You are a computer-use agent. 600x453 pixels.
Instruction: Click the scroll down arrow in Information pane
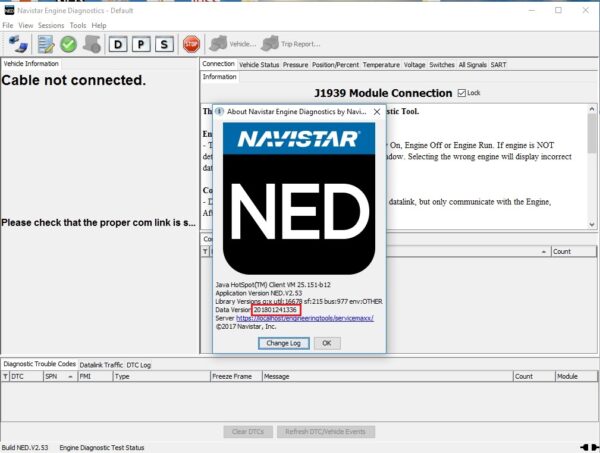point(592,225)
